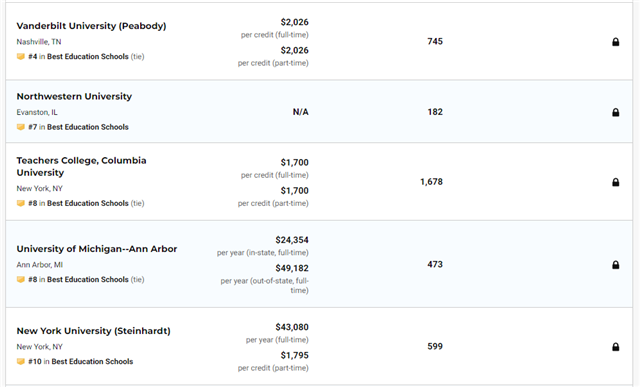Open Teachers College, Columbia University page
Viewport: 640px width, 387px height.
pyautogui.click(x=81, y=167)
